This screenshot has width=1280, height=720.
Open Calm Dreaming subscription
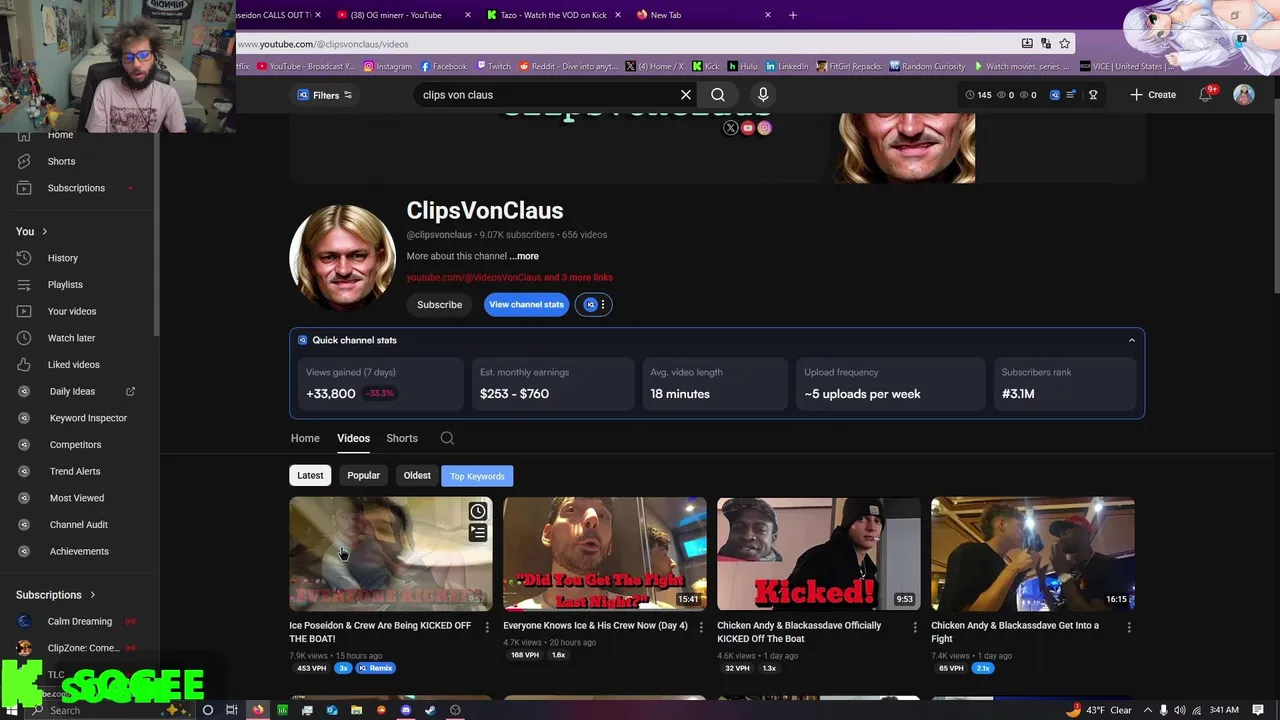79,621
